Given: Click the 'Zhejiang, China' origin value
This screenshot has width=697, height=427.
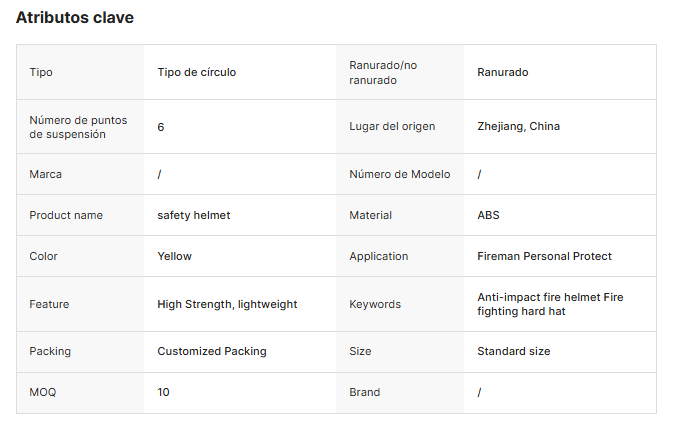Looking at the screenshot, I should [518, 126].
